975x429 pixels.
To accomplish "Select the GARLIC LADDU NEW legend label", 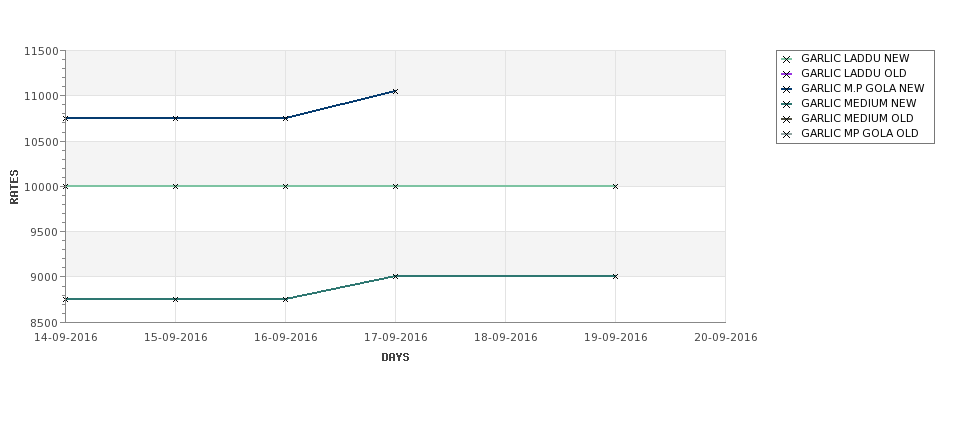I will point(855,58).
